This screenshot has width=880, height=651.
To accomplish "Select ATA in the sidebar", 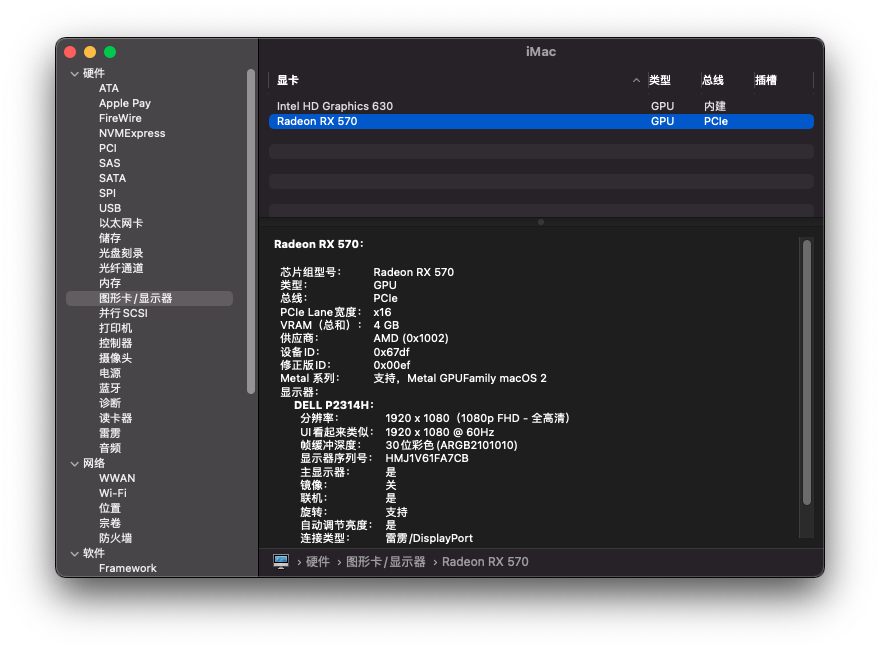I will (x=109, y=88).
